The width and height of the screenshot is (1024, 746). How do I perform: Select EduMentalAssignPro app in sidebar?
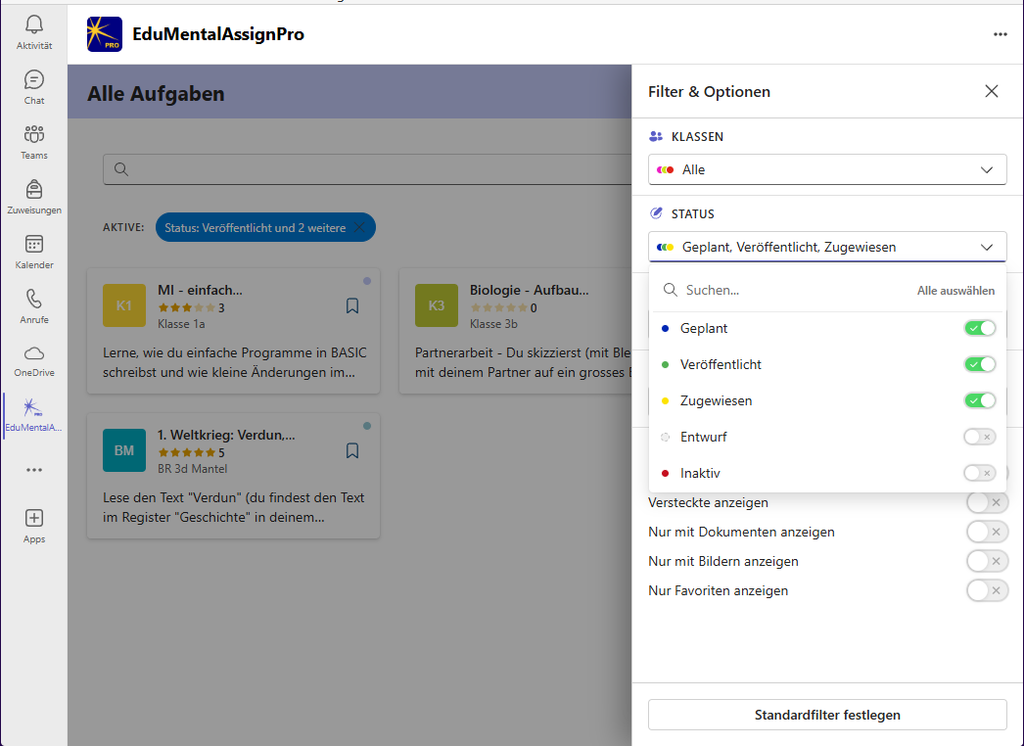(33, 415)
